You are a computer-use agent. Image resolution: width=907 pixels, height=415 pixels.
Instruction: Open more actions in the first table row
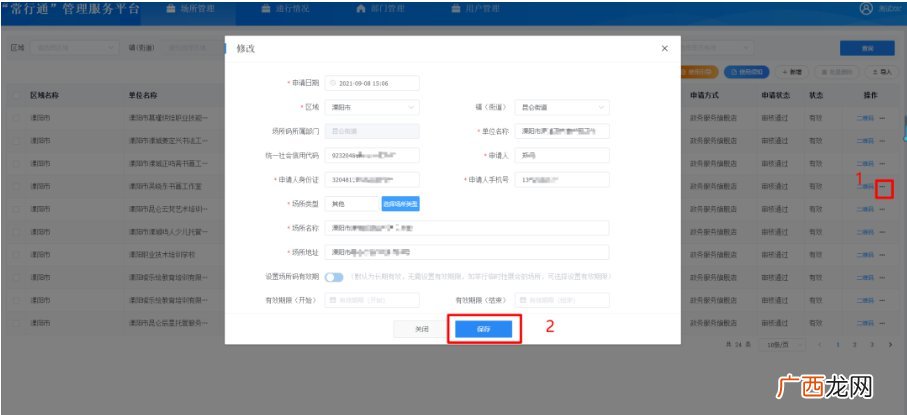pos(883,117)
